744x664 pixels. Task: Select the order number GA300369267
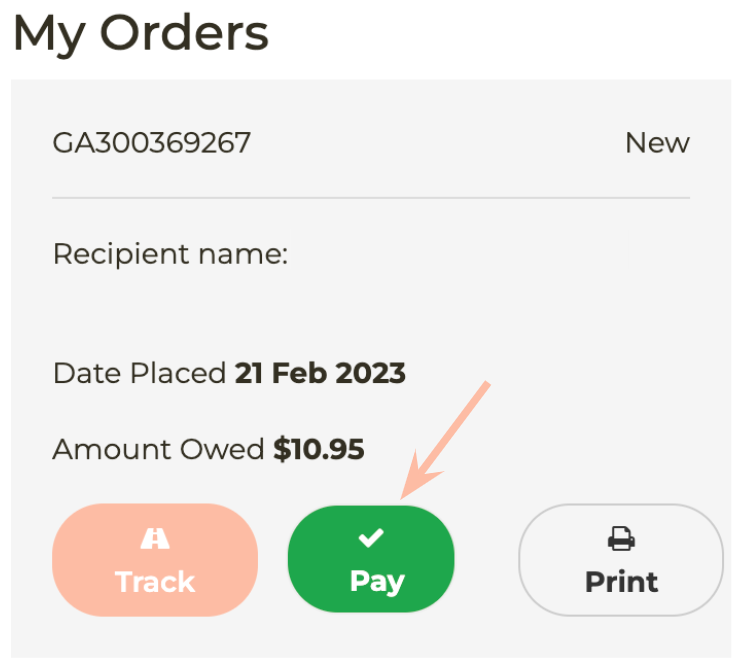point(151,142)
